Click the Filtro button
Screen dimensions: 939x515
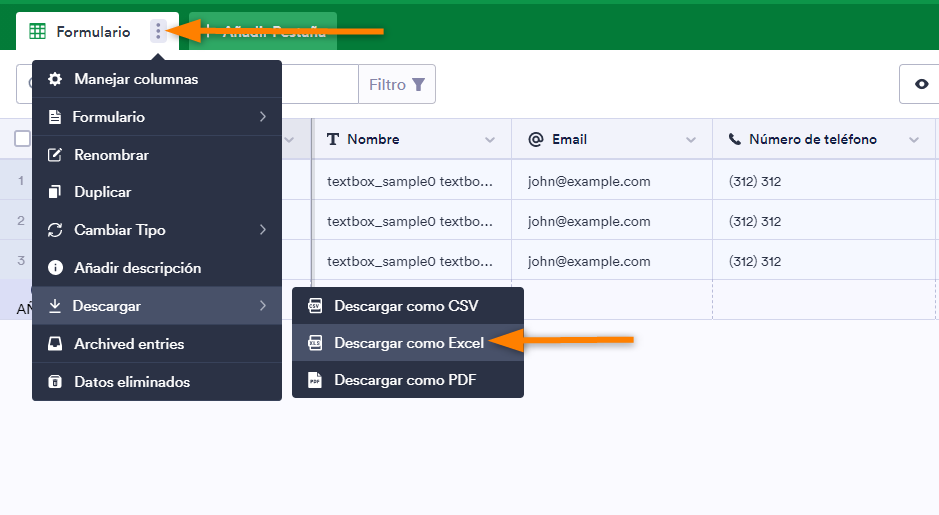397,84
